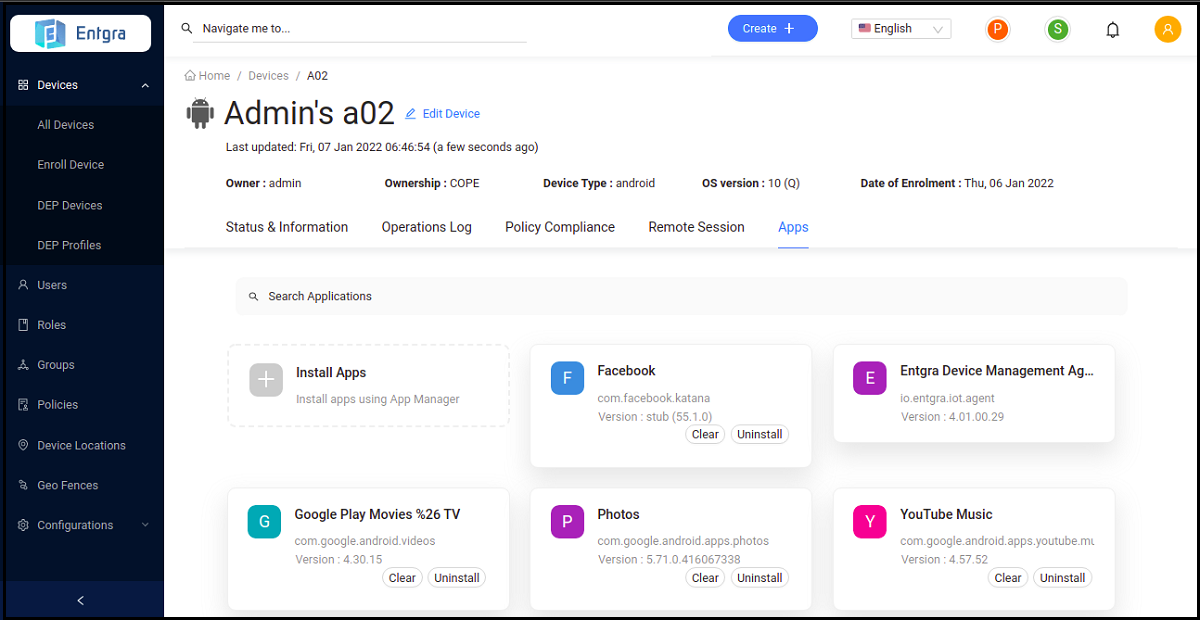
Task: Click the pencil Edit Device icon
Action: 410,114
